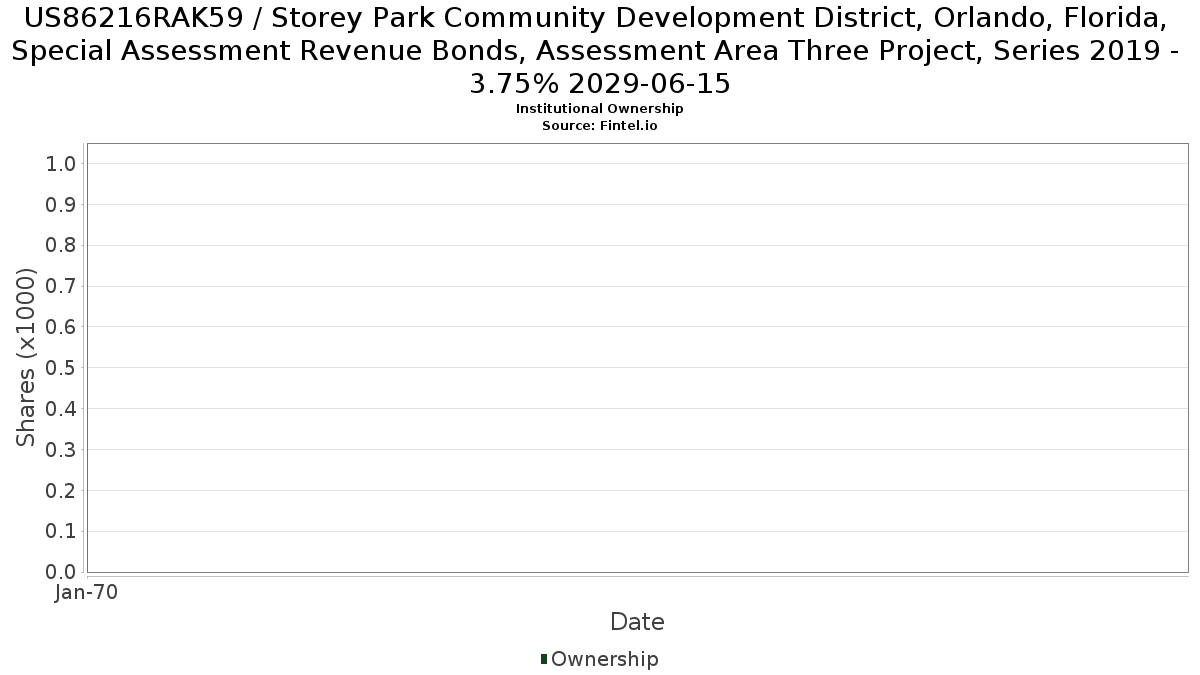Screen dimensions: 1200x675
Task: Click the 0.0 y-axis tick label
Action: pos(61,572)
